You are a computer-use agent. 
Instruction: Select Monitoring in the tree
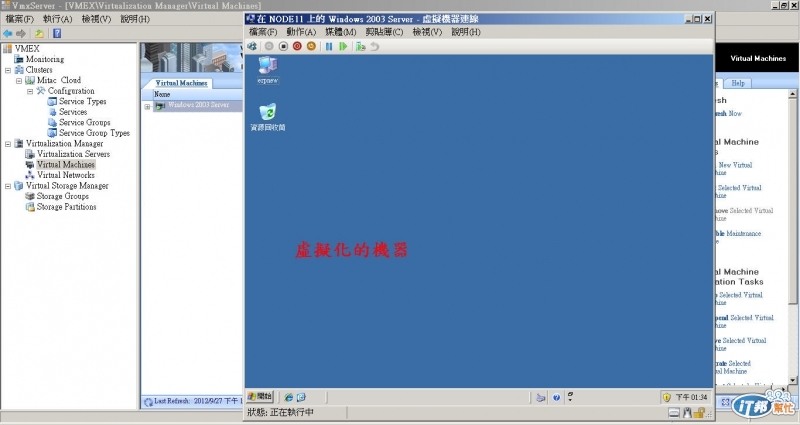tap(45, 59)
